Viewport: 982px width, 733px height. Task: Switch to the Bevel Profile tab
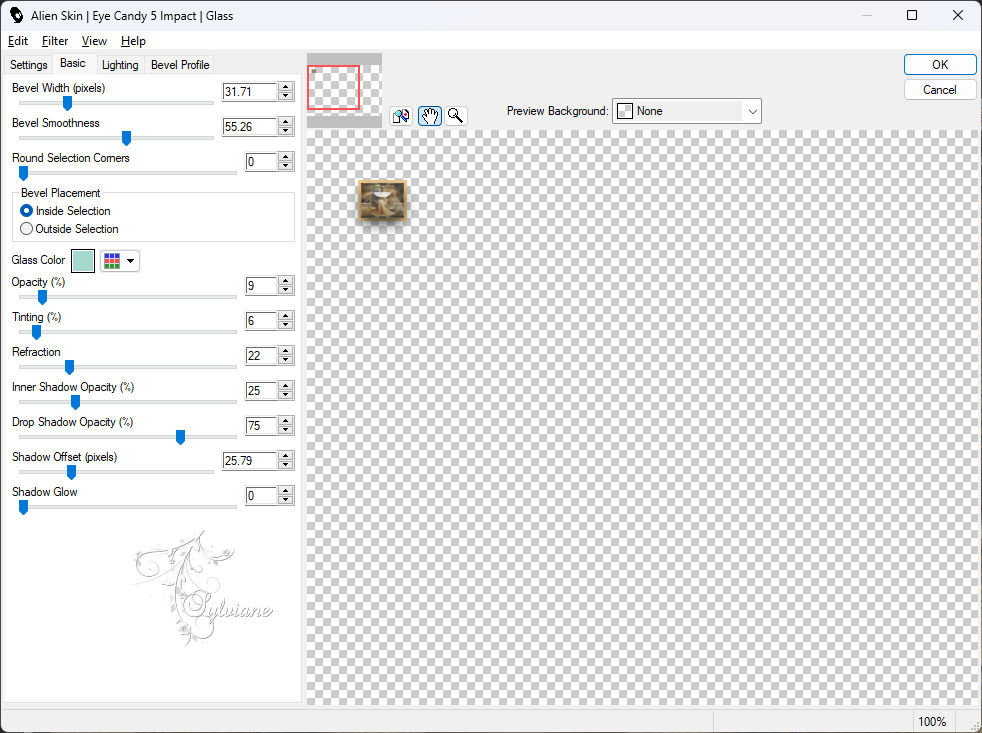(180, 65)
